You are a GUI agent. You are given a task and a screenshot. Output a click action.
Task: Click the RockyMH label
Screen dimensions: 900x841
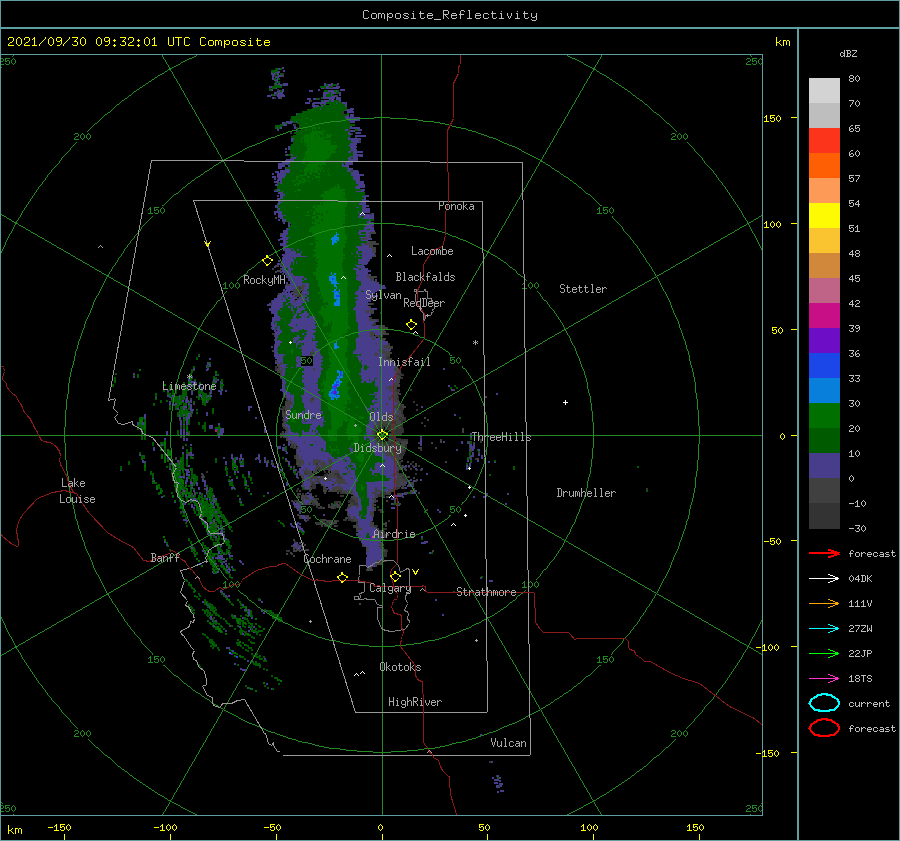tap(264, 280)
